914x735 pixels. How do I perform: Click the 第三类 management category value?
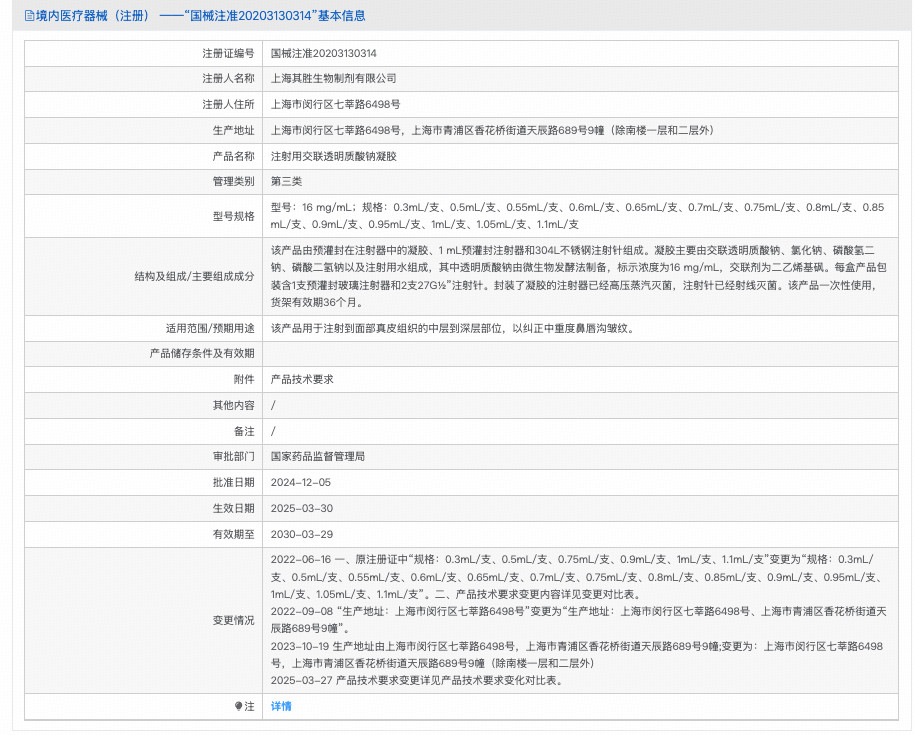(x=286, y=181)
